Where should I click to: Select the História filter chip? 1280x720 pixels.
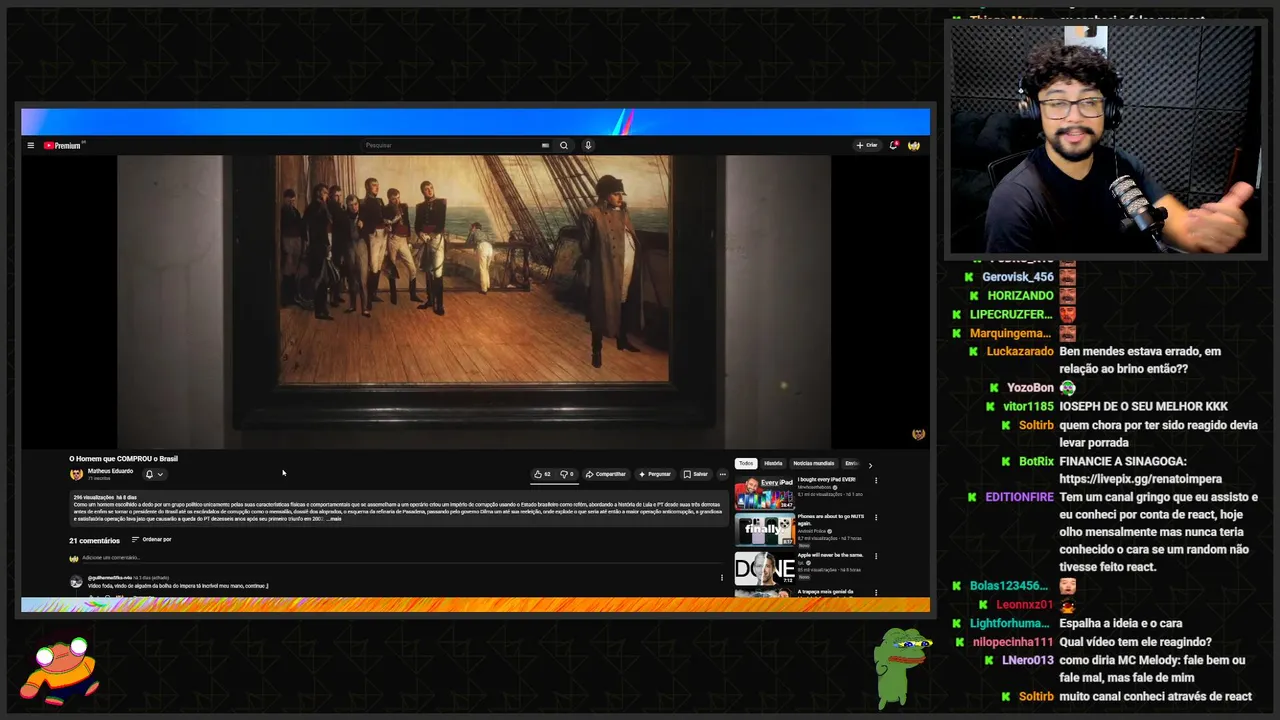(x=773, y=464)
